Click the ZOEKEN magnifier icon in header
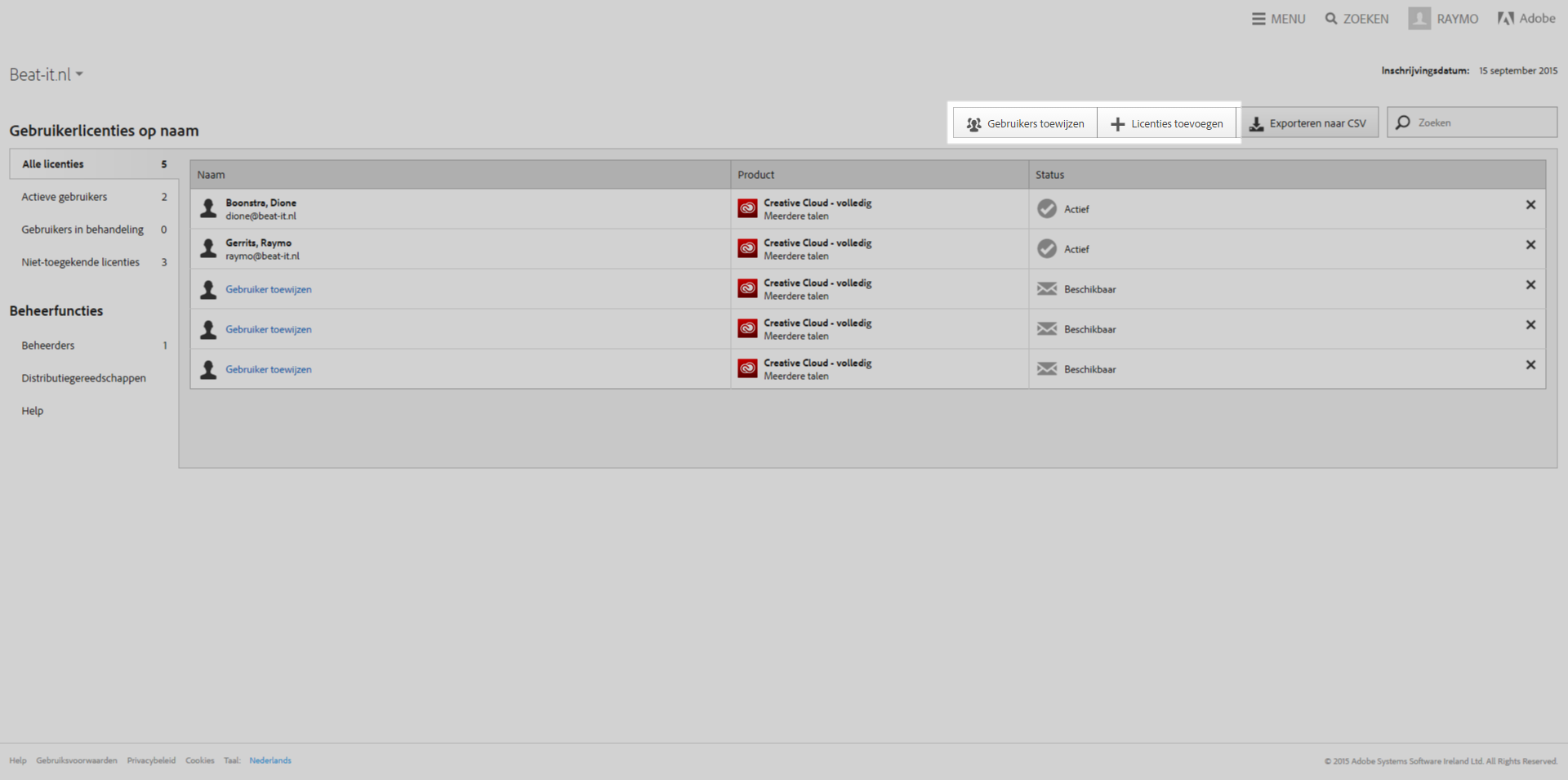This screenshot has height=780, width=1568. pos(1331,18)
